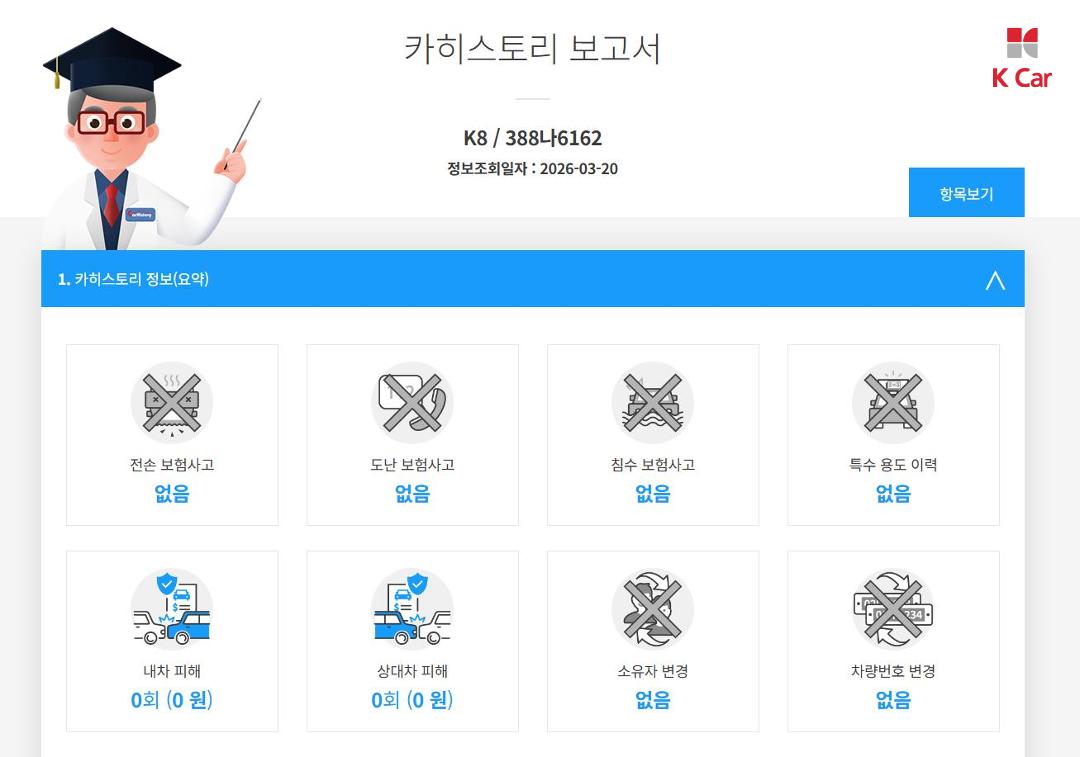Viewport: 1080px width, 757px height.
Task: Click the vehicle number K8 / 388나6162
Action: [532, 138]
